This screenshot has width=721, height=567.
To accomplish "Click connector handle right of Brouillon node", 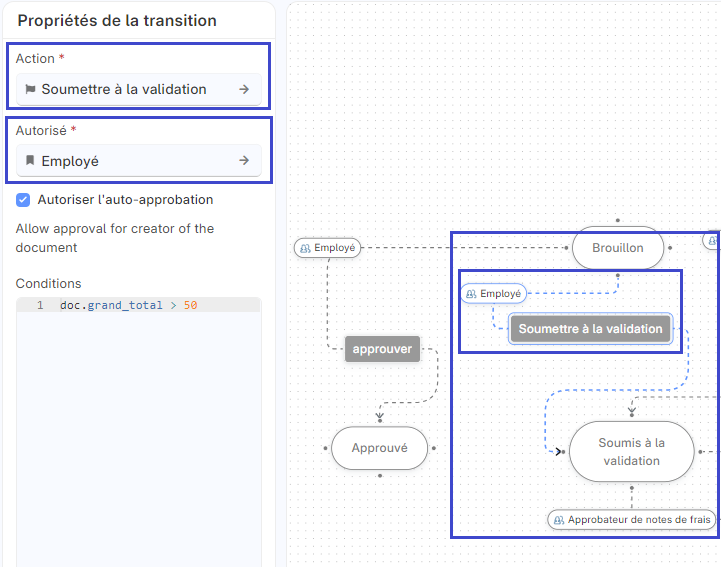I will [670, 248].
